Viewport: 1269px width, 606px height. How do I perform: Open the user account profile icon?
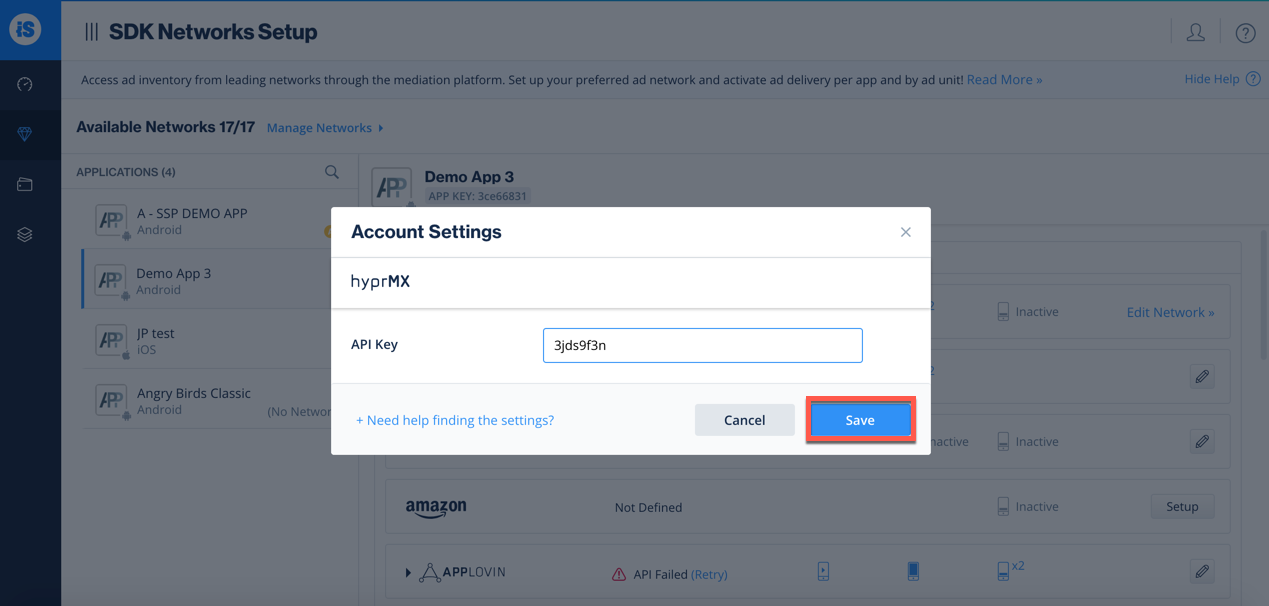pyautogui.click(x=1195, y=33)
